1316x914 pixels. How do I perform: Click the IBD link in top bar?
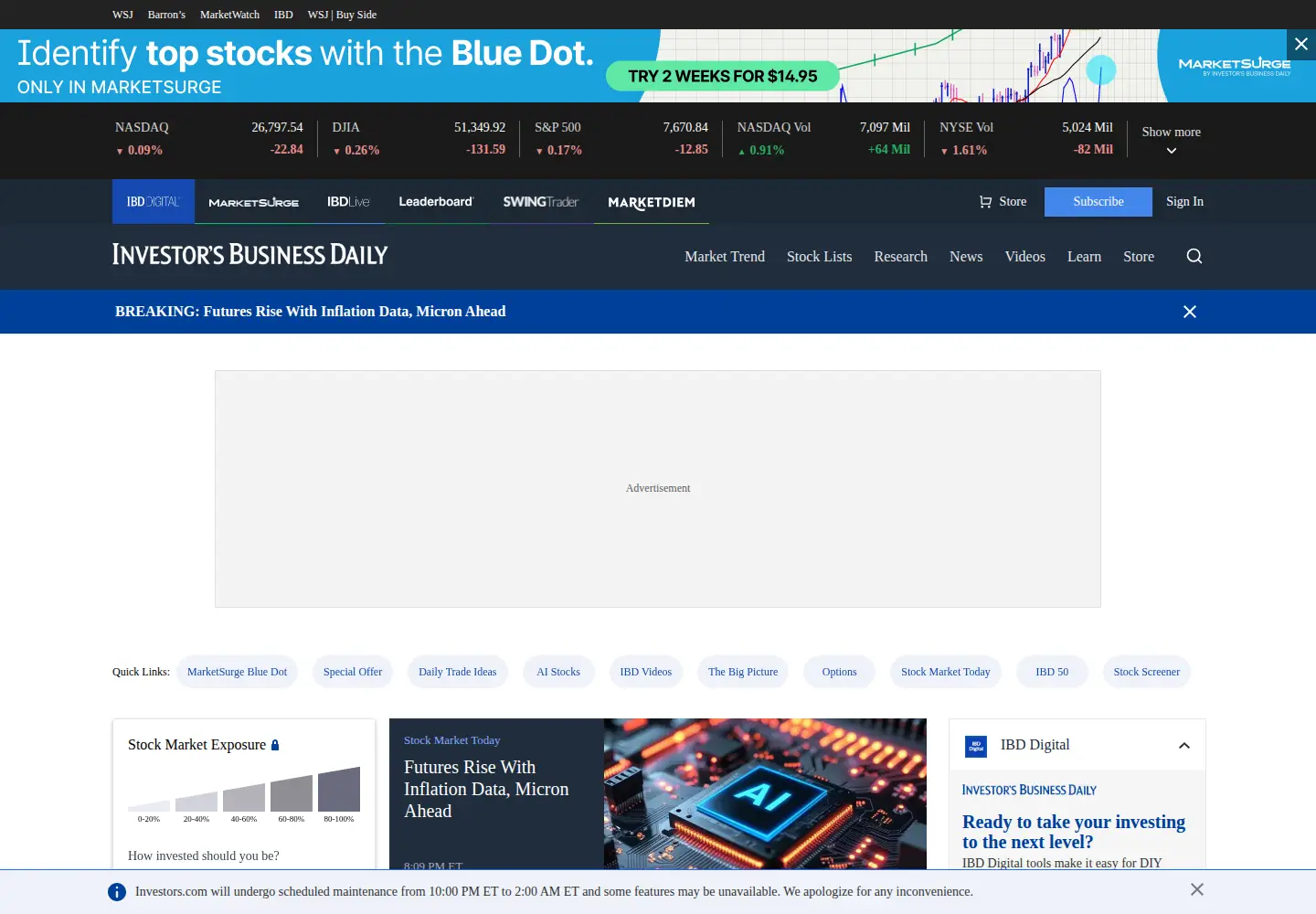[283, 15]
